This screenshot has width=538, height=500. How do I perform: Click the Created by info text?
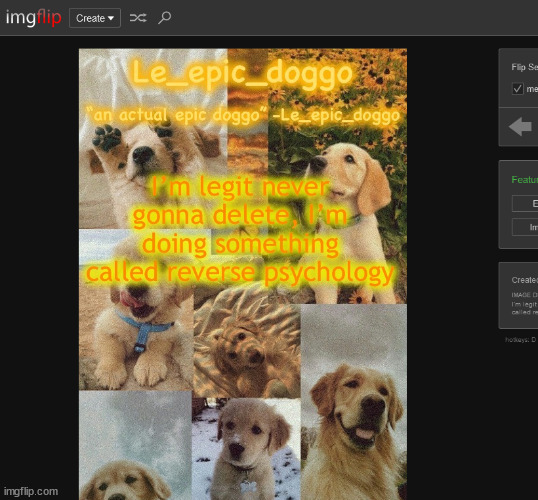[x=525, y=280]
